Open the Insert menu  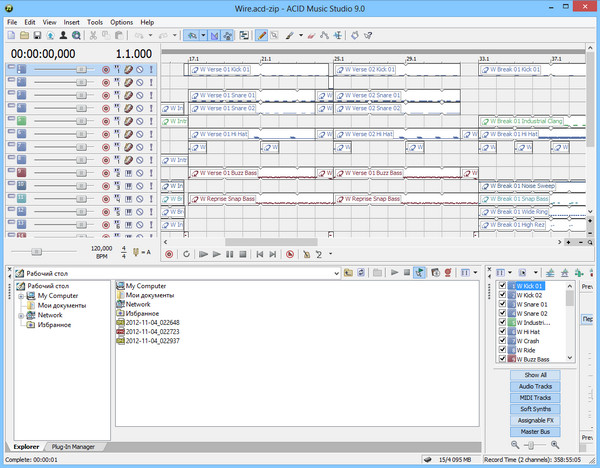(x=72, y=21)
